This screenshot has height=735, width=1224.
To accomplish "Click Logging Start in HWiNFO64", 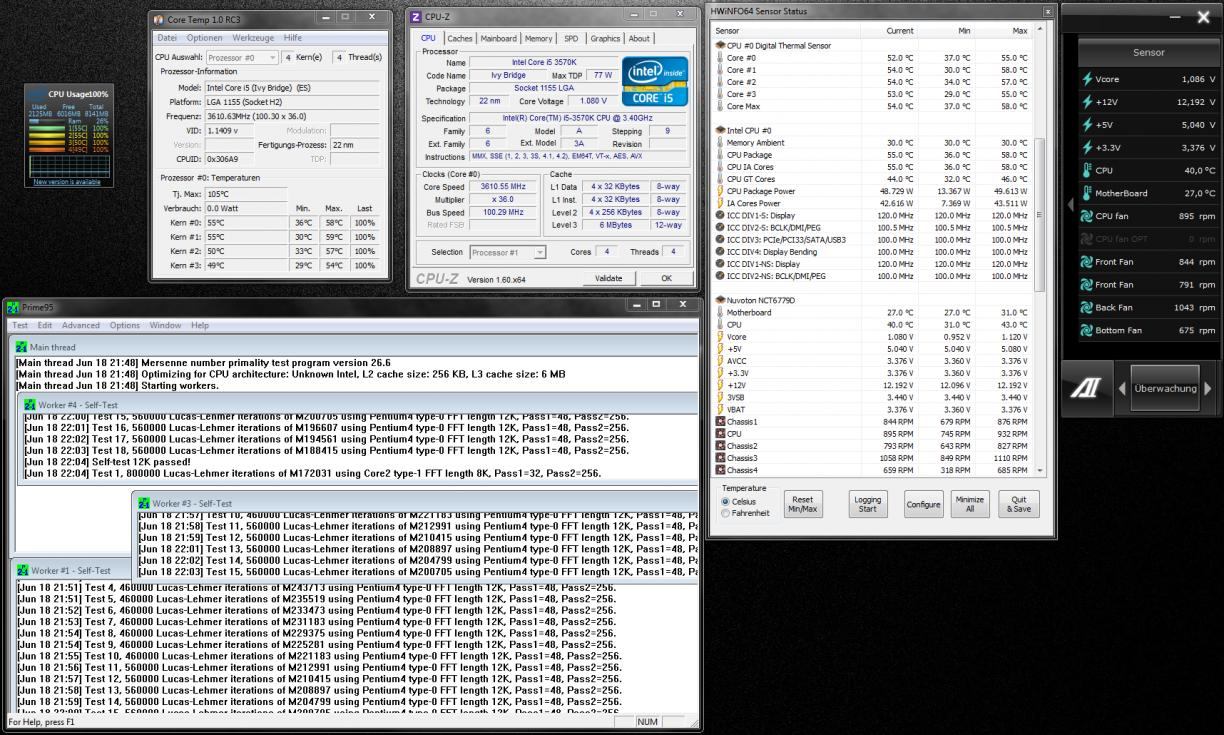I will pyautogui.click(x=867, y=503).
